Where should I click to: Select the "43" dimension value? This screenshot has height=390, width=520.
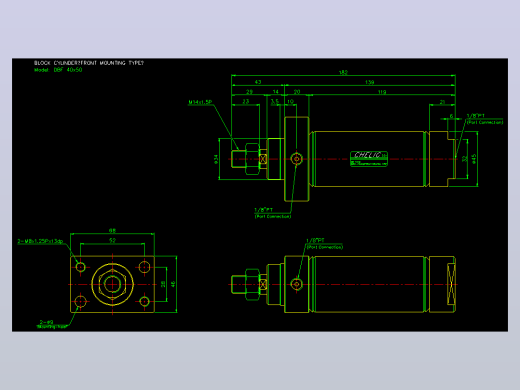(x=258, y=82)
